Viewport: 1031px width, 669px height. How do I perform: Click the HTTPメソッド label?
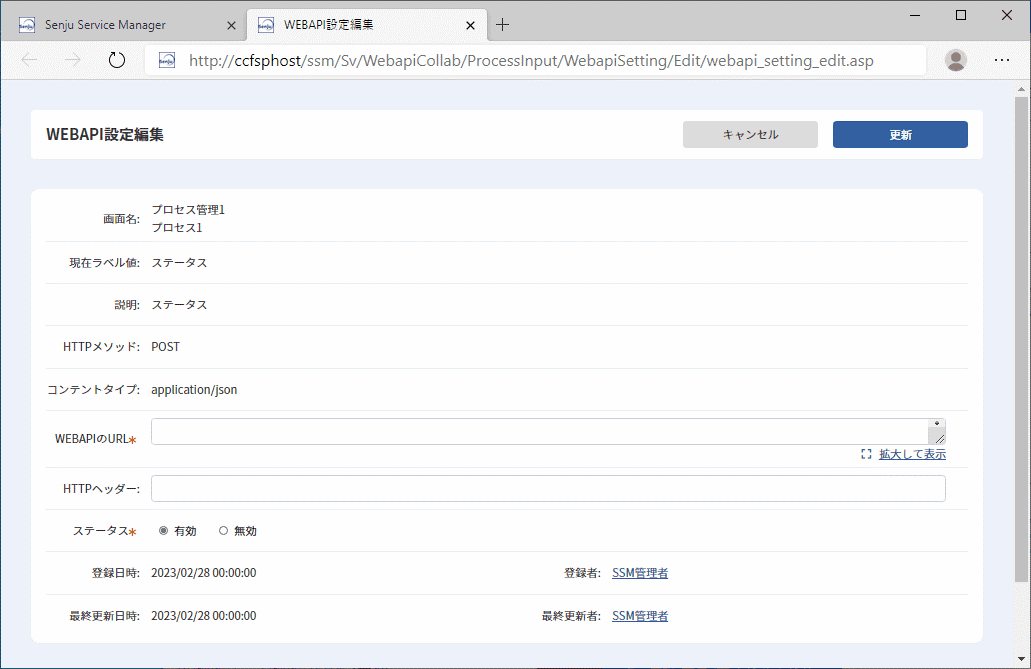click(101, 347)
